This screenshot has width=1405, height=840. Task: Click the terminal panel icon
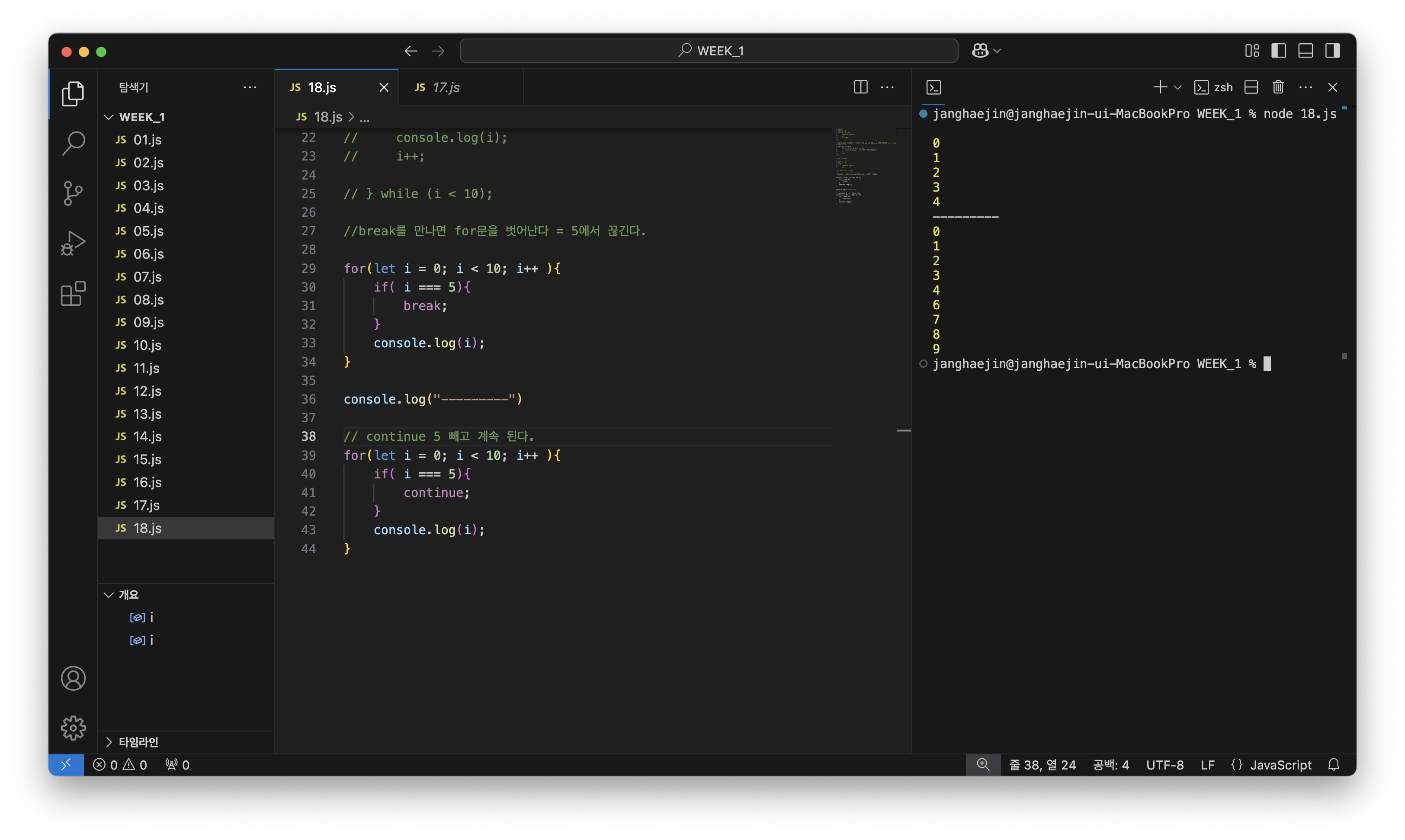(933, 87)
